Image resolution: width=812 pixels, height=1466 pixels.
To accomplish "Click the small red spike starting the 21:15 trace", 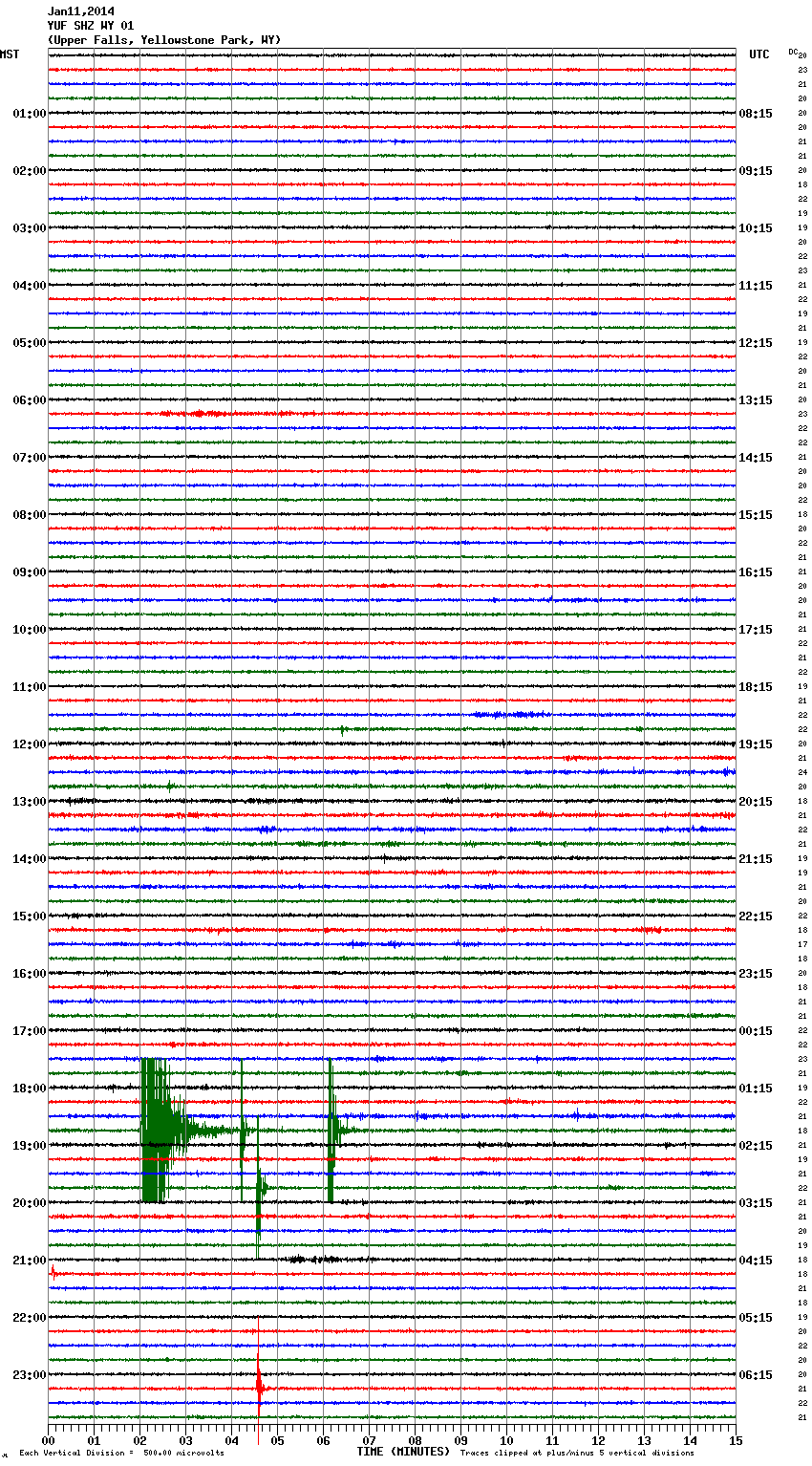I will pos(53,1273).
